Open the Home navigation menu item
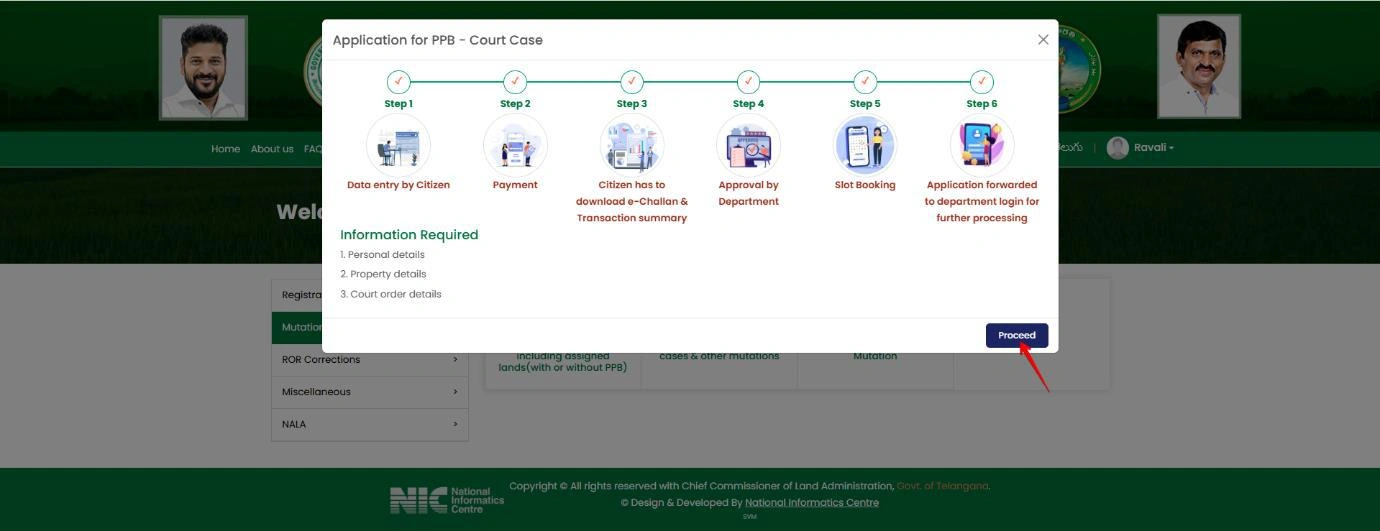Viewport: 1380px width, 531px height. point(225,149)
